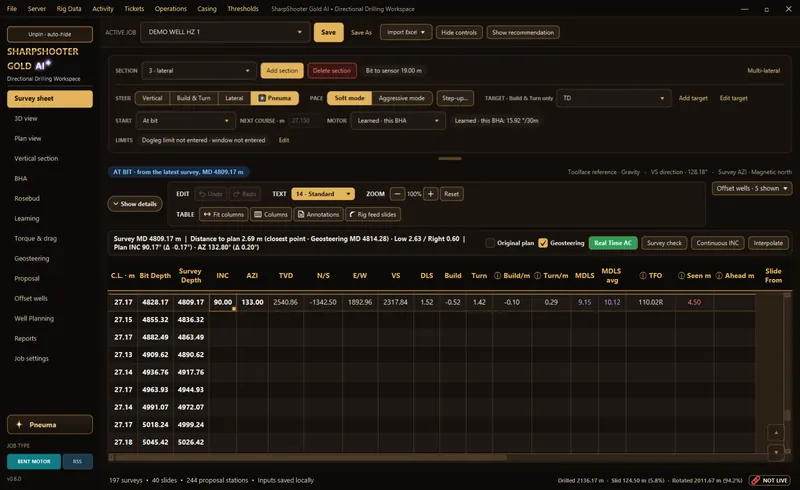Click info icon beside Seen m header

tap(681, 276)
